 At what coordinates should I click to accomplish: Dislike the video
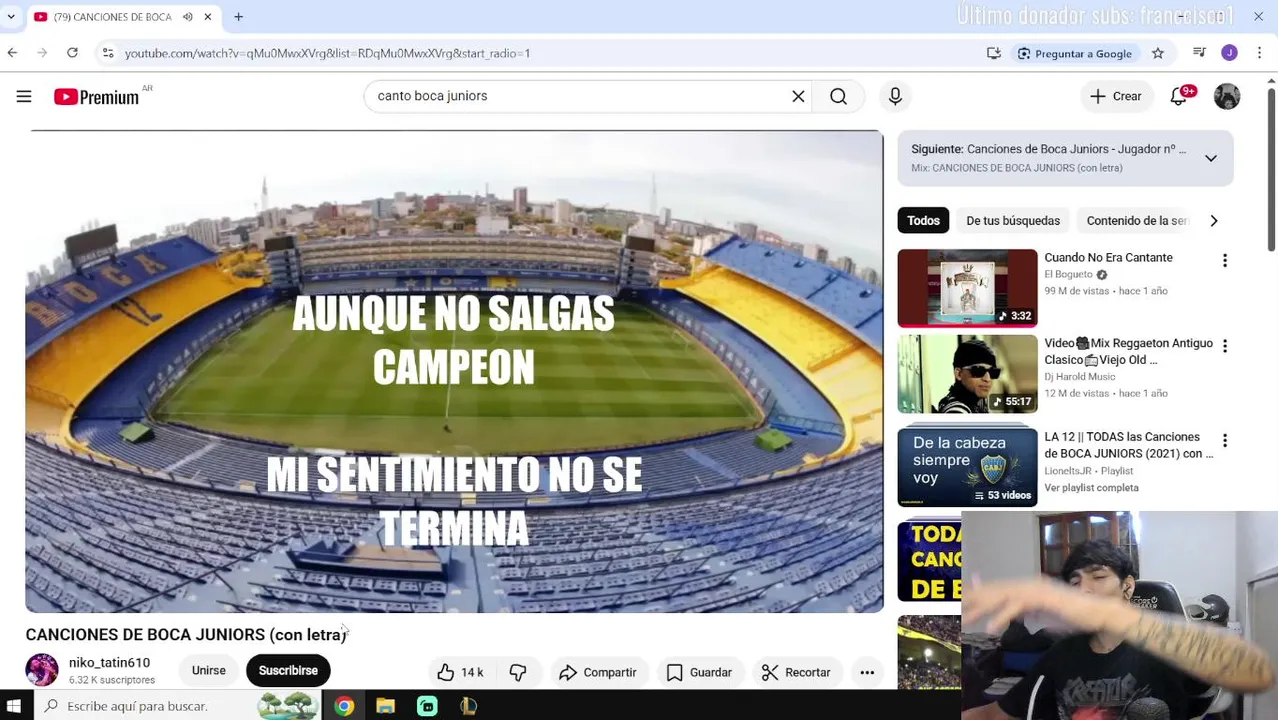(517, 673)
